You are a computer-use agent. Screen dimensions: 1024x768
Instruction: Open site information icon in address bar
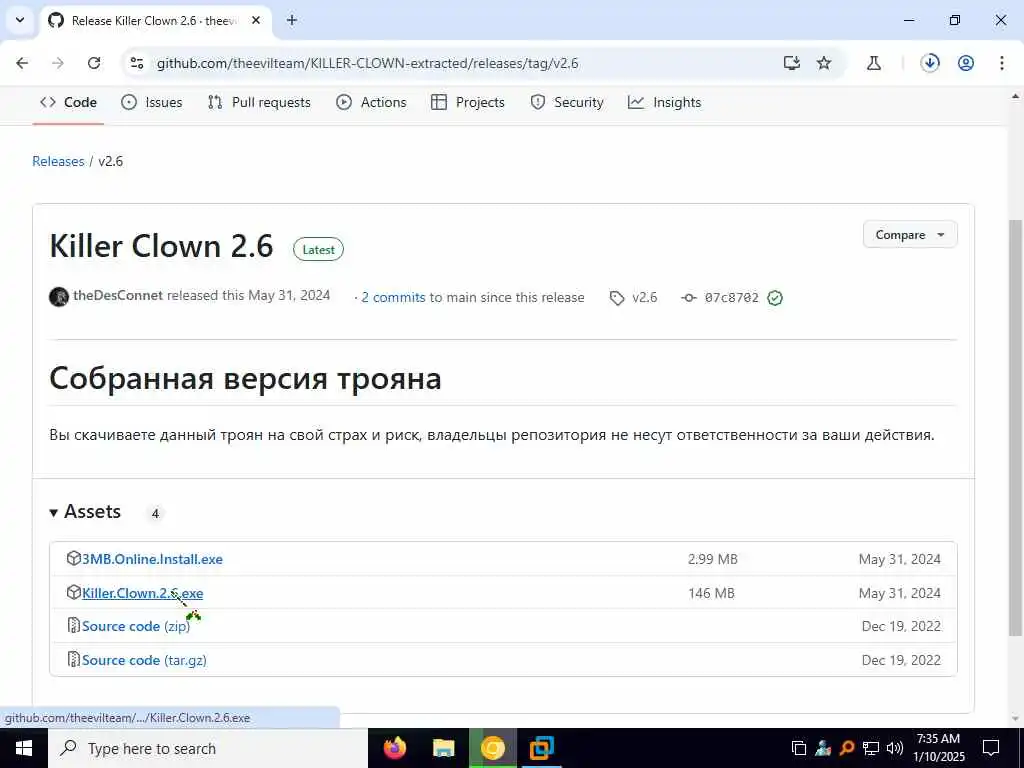click(x=137, y=63)
